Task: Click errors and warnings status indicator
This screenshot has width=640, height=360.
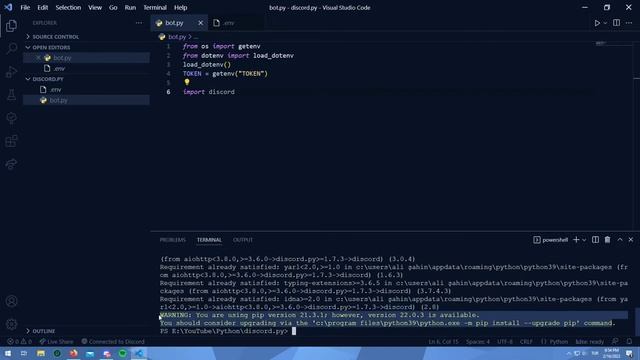Action: tap(19, 341)
